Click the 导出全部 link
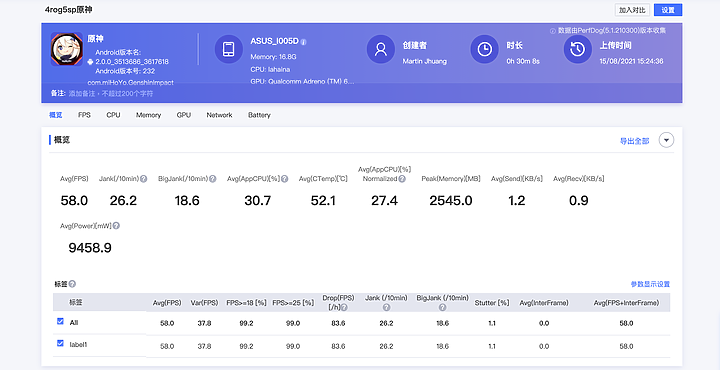The width and height of the screenshot is (720, 370). (x=635, y=141)
